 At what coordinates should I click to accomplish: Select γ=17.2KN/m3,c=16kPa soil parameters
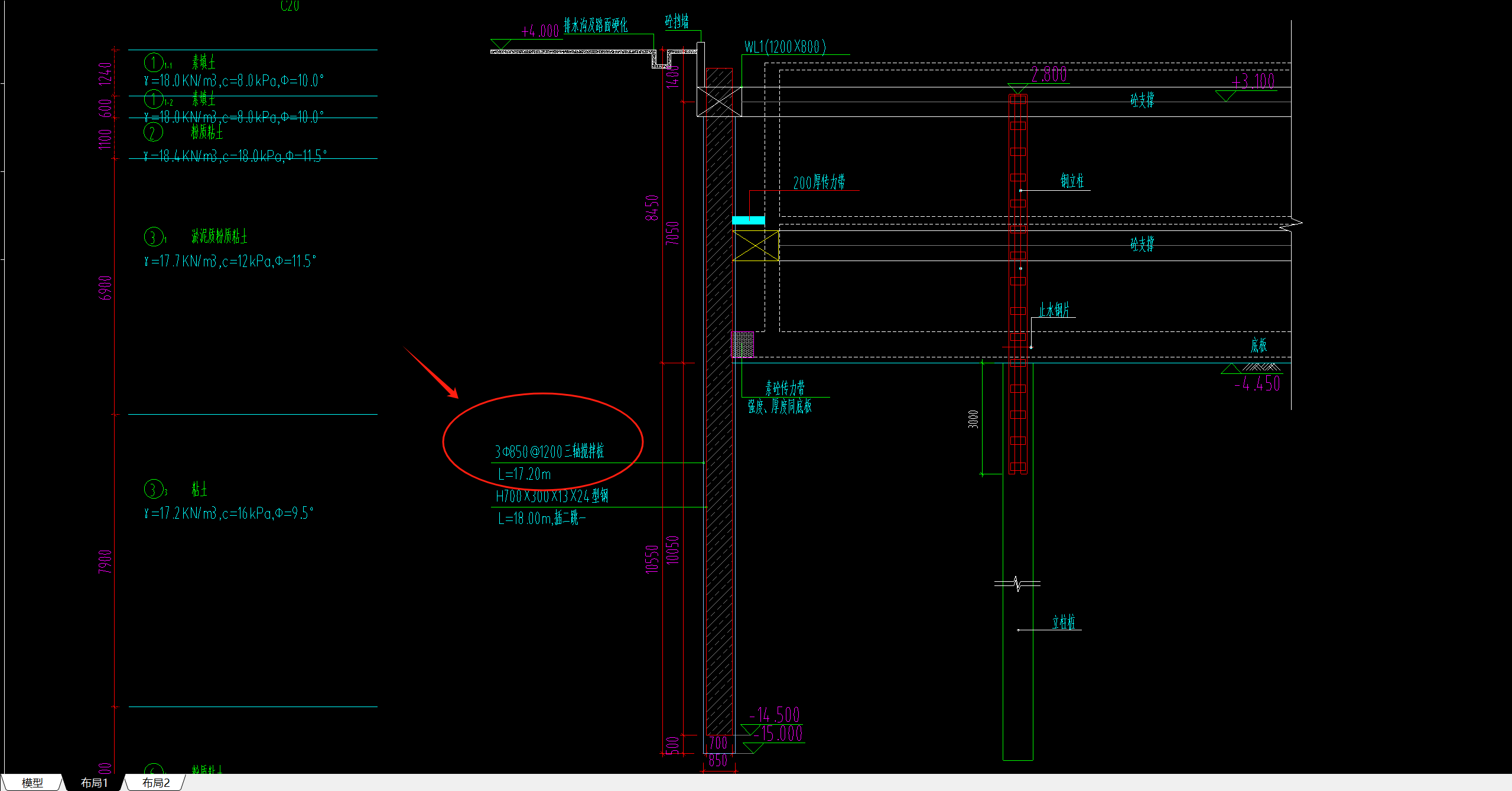click(x=229, y=513)
